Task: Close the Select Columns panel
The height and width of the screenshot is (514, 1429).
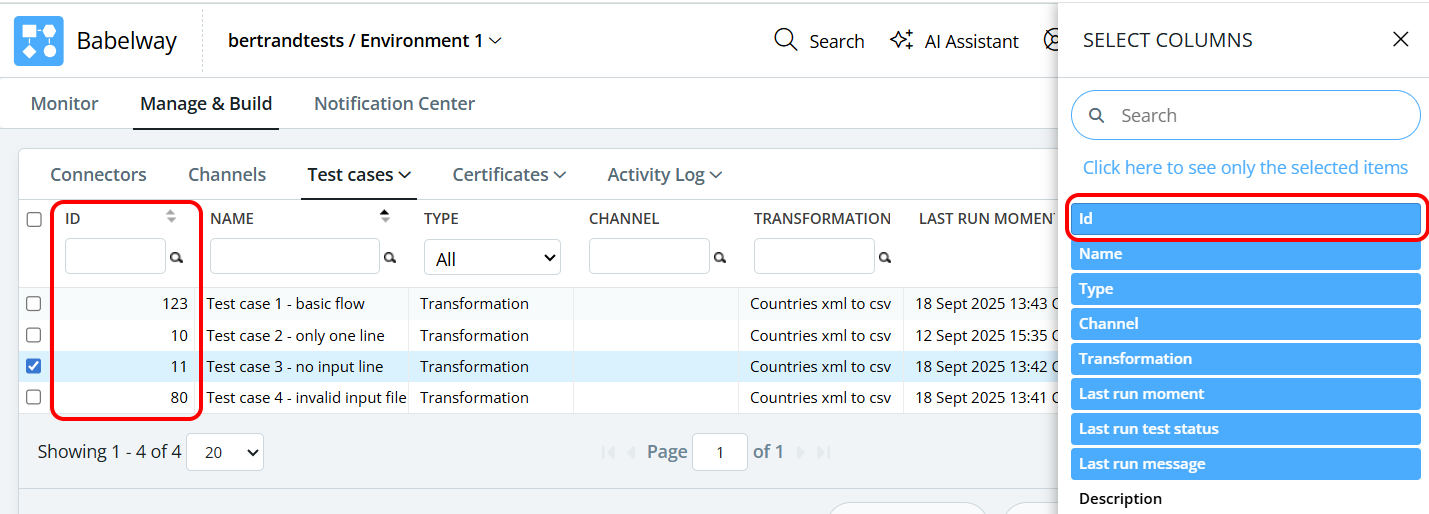Action: [1401, 40]
